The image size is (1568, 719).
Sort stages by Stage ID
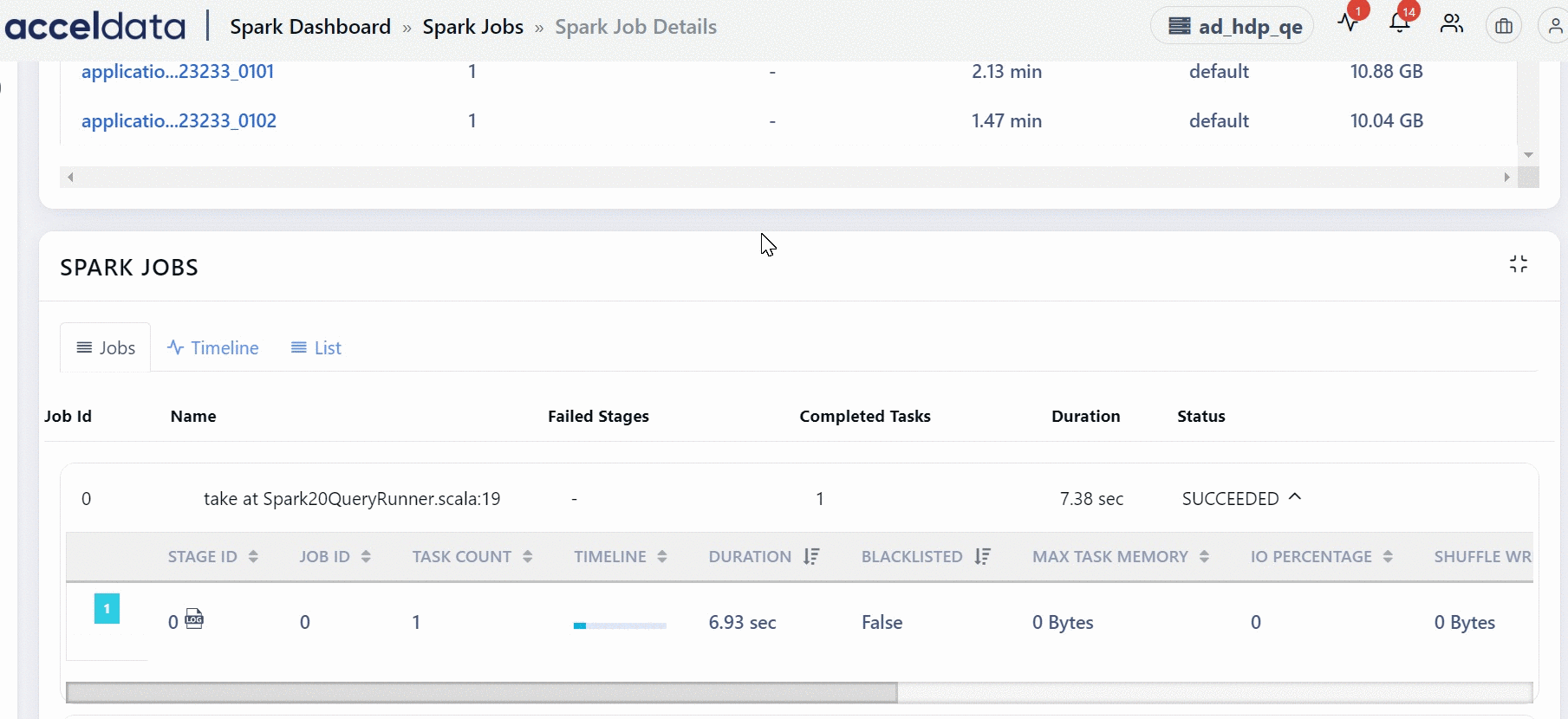(x=253, y=557)
